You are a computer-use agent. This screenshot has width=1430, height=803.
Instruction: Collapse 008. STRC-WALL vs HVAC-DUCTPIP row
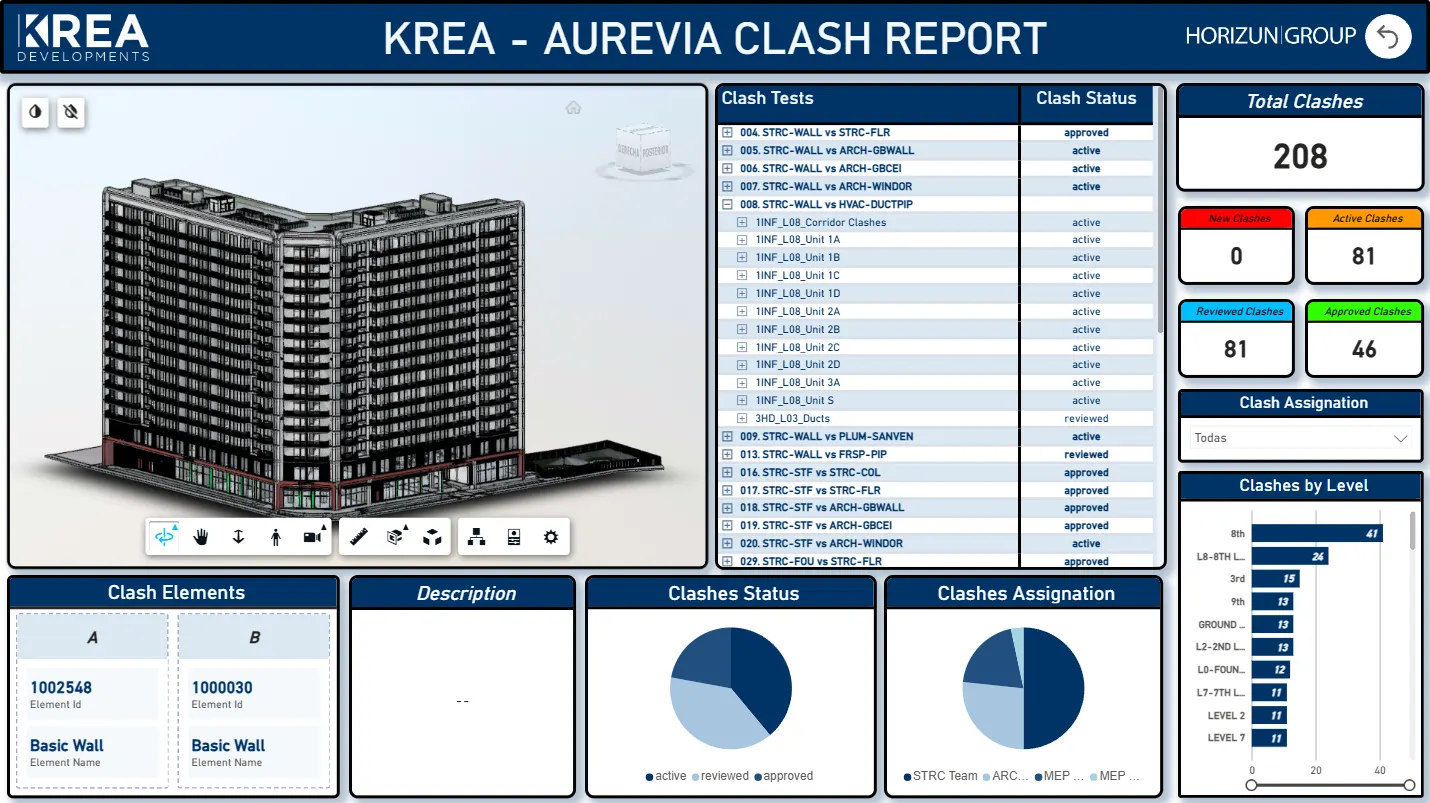(728, 204)
